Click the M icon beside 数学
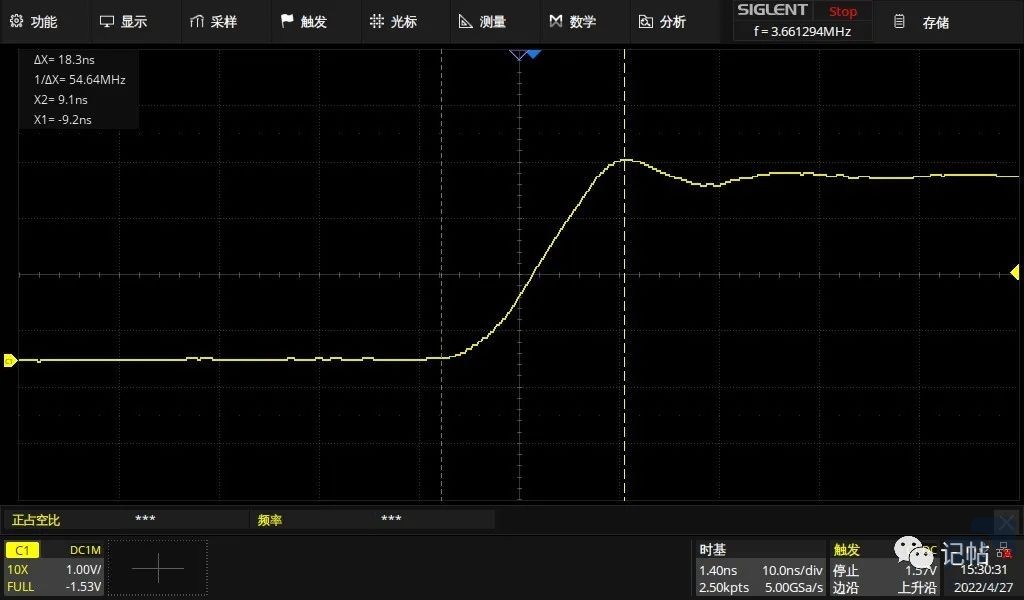 tap(556, 22)
